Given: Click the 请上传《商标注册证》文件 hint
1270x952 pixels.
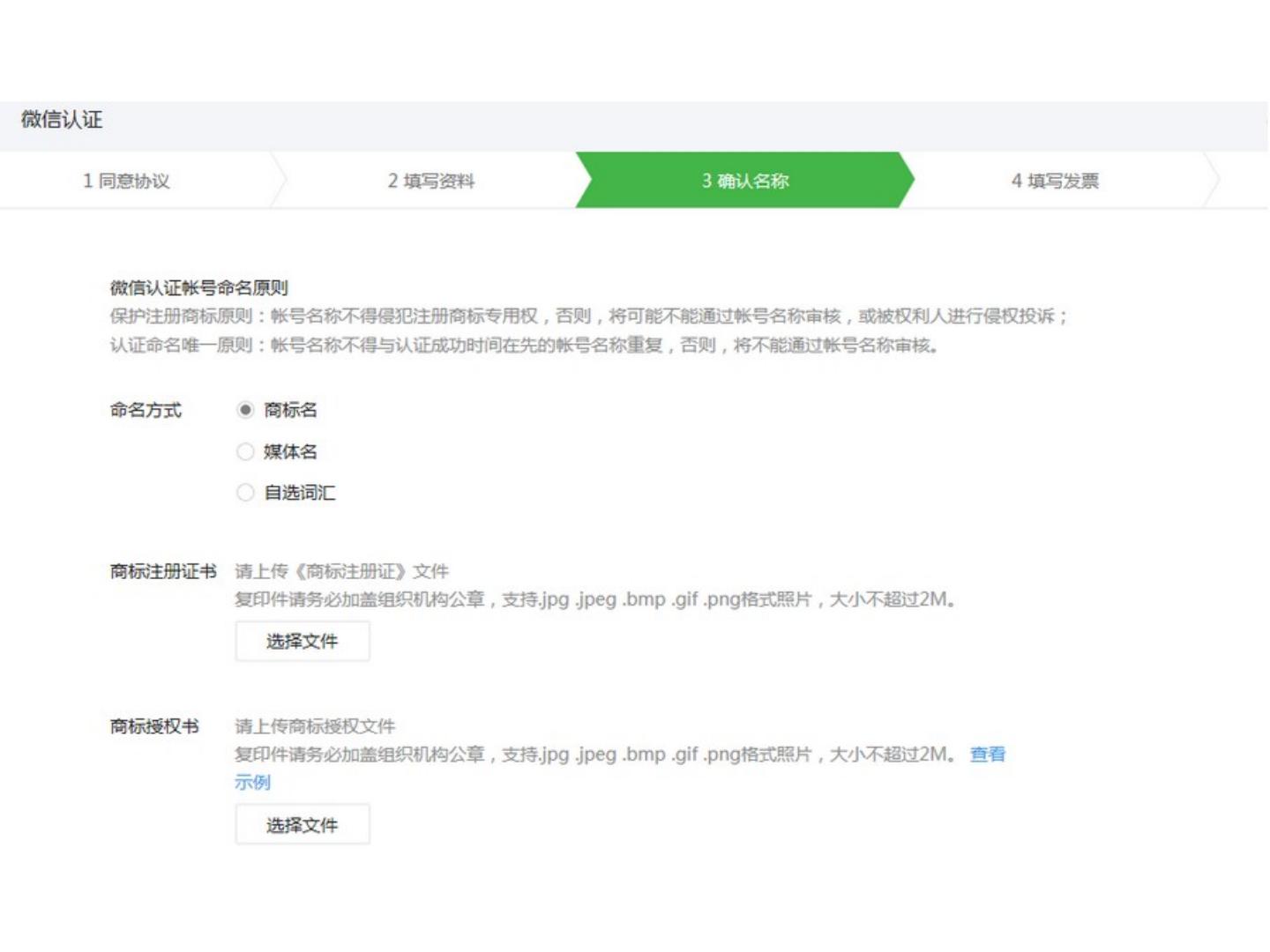Looking at the screenshot, I should pos(341,571).
